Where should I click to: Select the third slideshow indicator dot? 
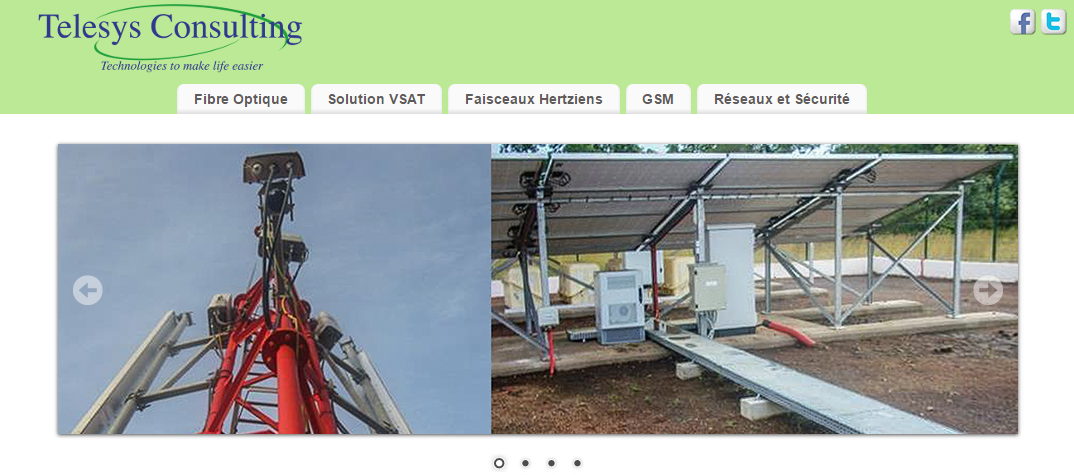pyautogui.click(x=551, y=463)
